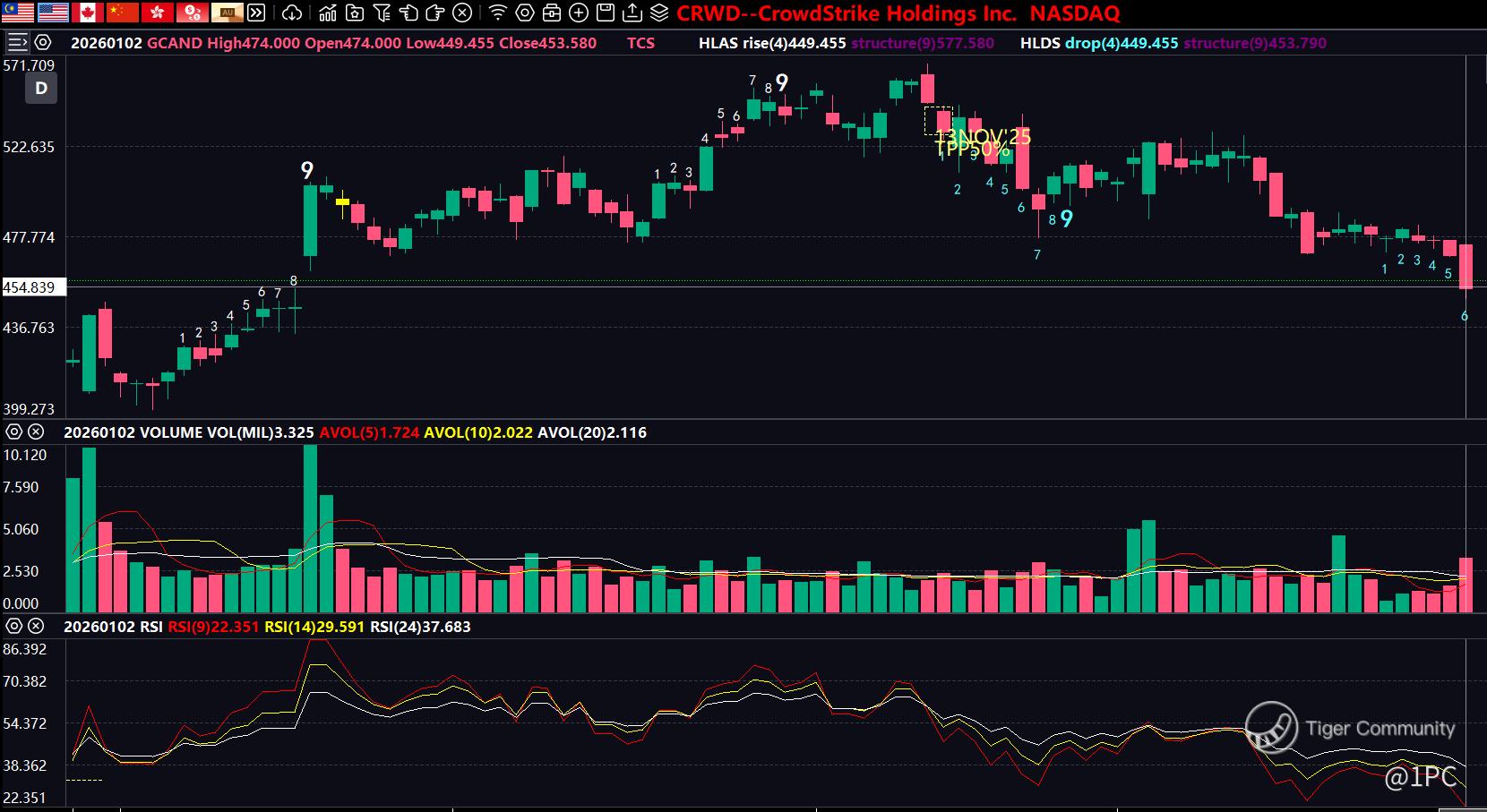Click the RSI(14)29.591 label
The height and width of the screenshot is (812, 1487).
(x=314, y=627)
